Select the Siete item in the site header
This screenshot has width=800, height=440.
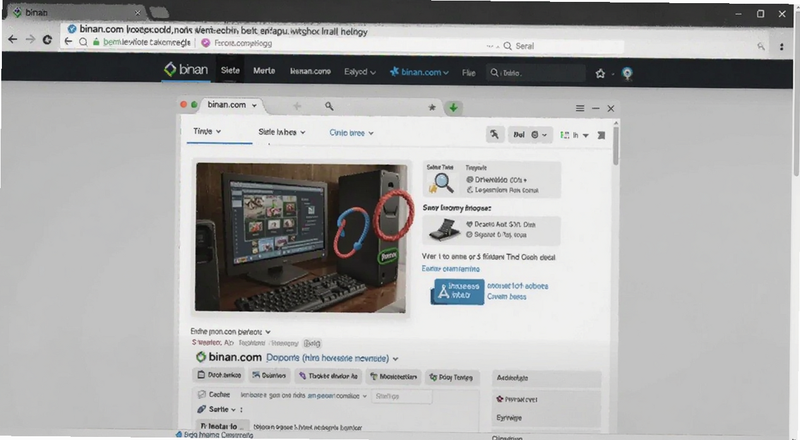(230, 70)
